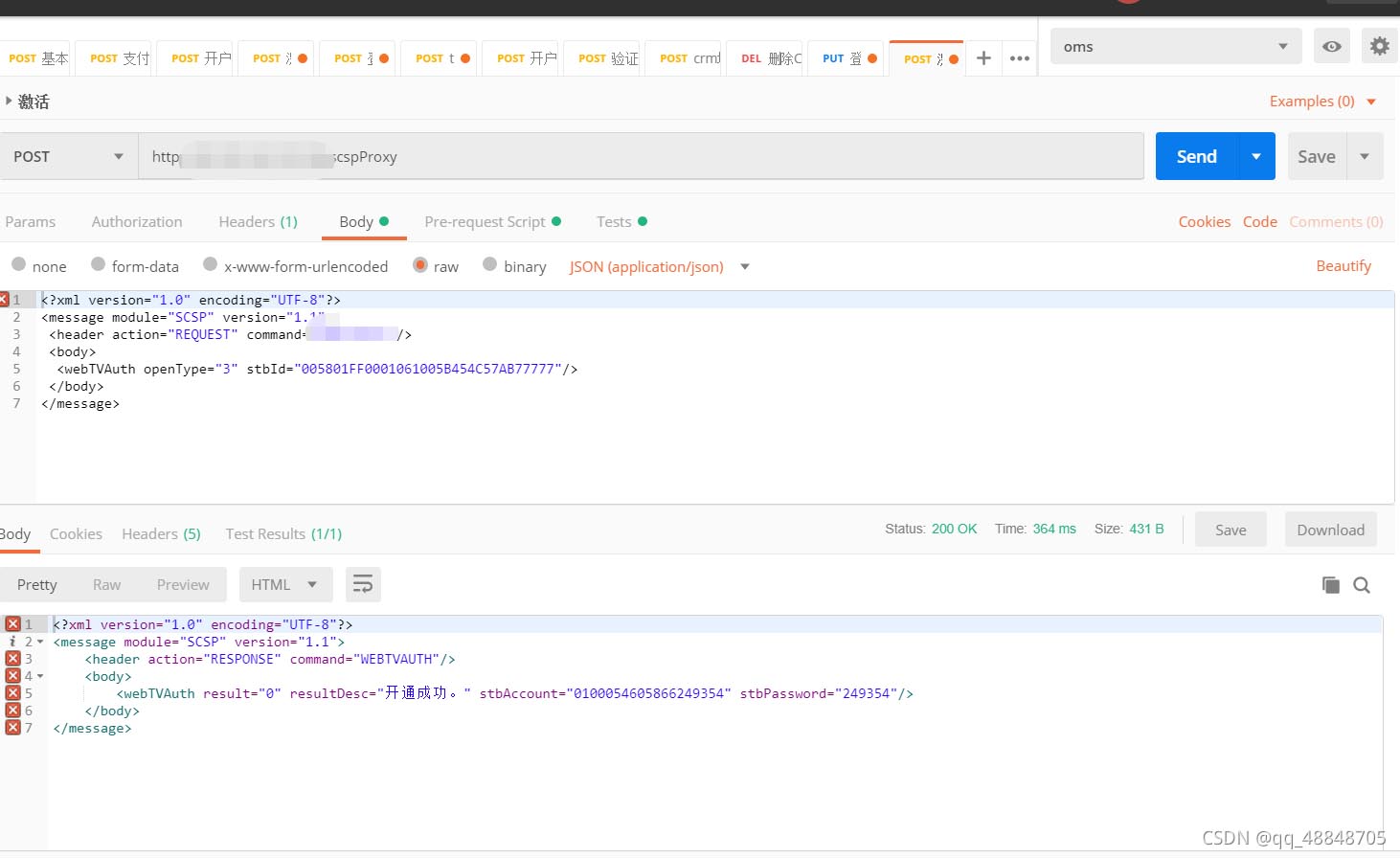Open the POST method dropdown
The width and height of the screenshot is (1400, 858).
69,156
